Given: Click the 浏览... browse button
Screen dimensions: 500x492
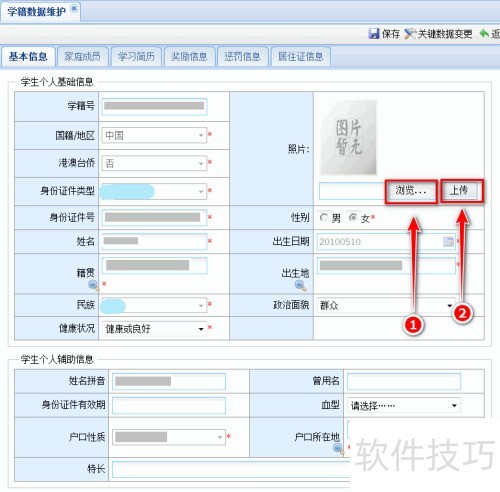Looking at the screenshot, I should 411,191.
